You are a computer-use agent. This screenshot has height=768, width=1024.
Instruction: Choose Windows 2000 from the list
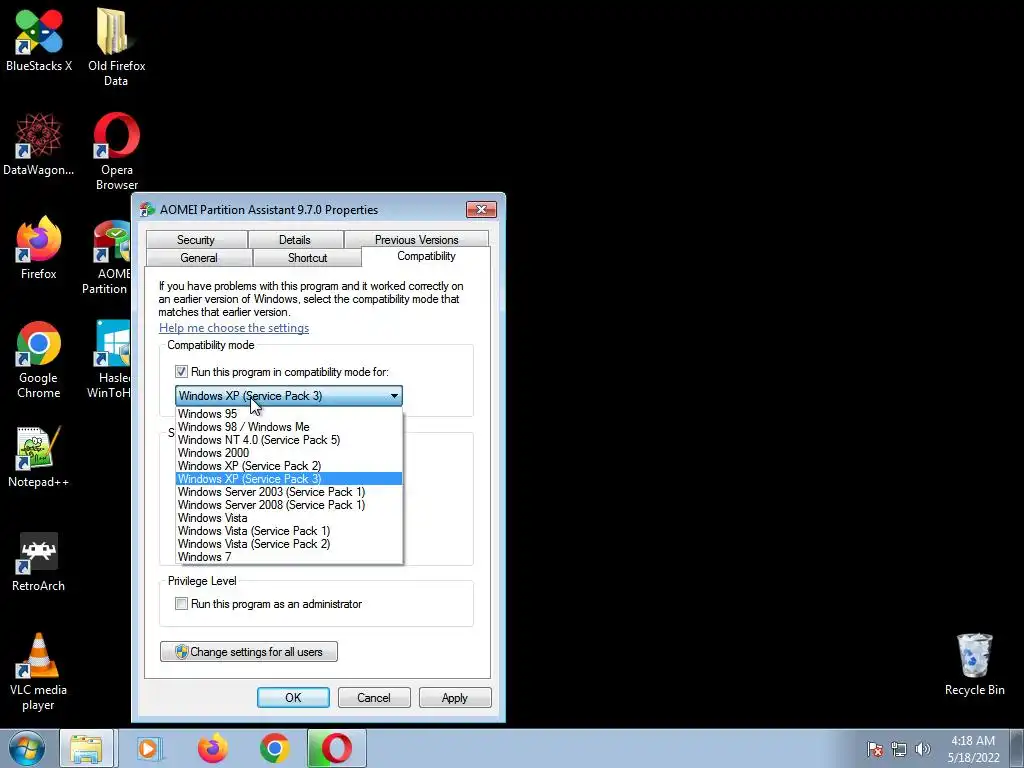(x=289, y=453)
